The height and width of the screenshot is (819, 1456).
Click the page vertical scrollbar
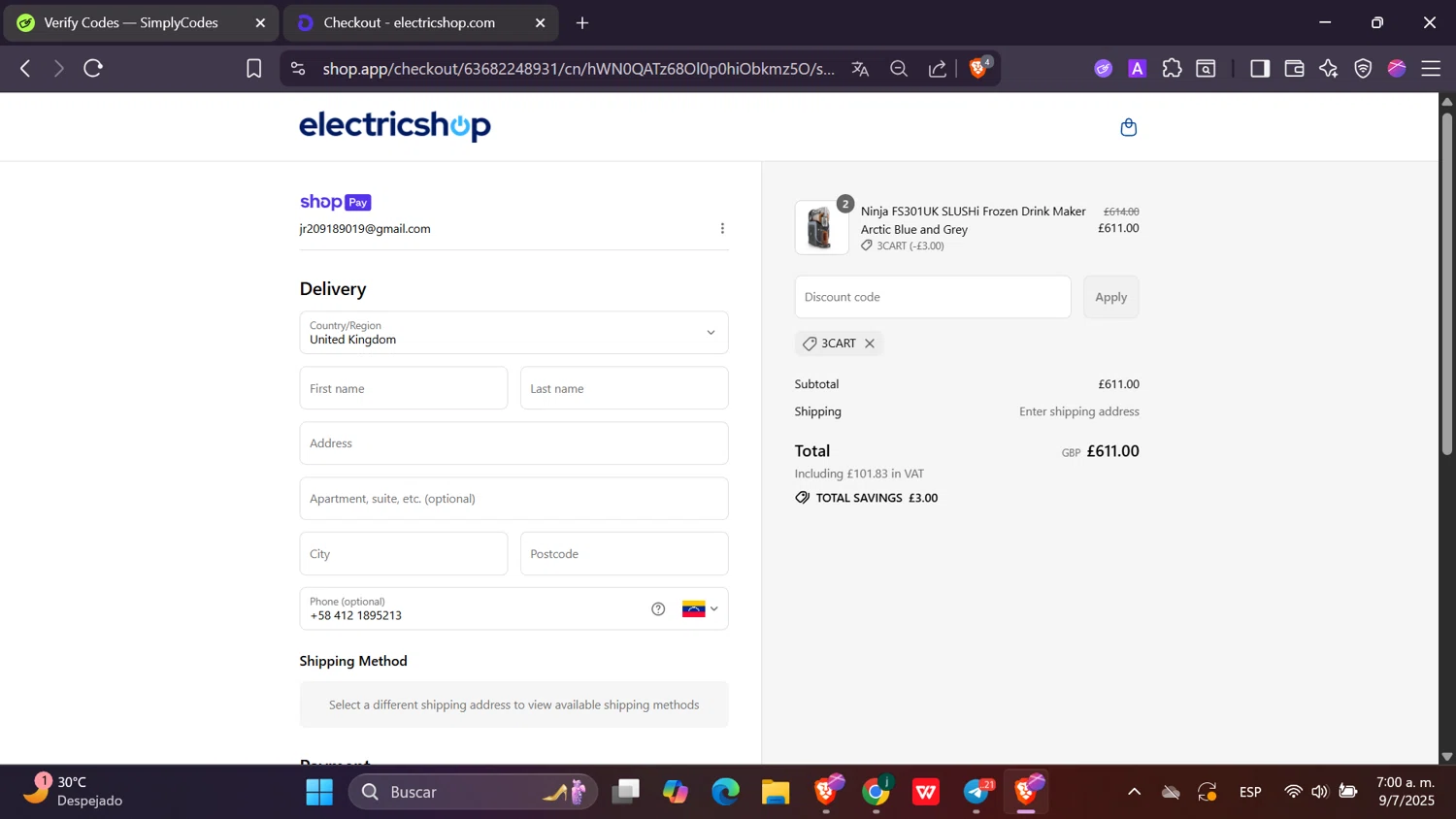pos(1447,285)
